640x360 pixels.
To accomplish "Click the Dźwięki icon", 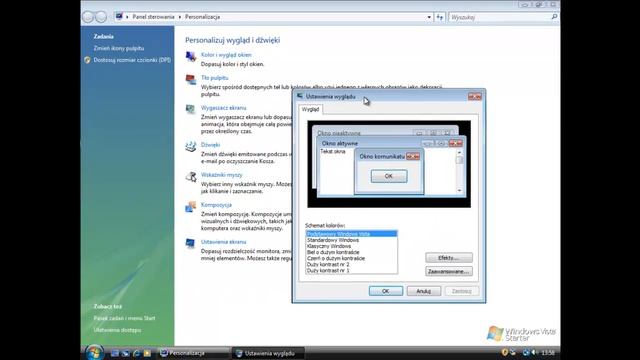I will point(191,147).
